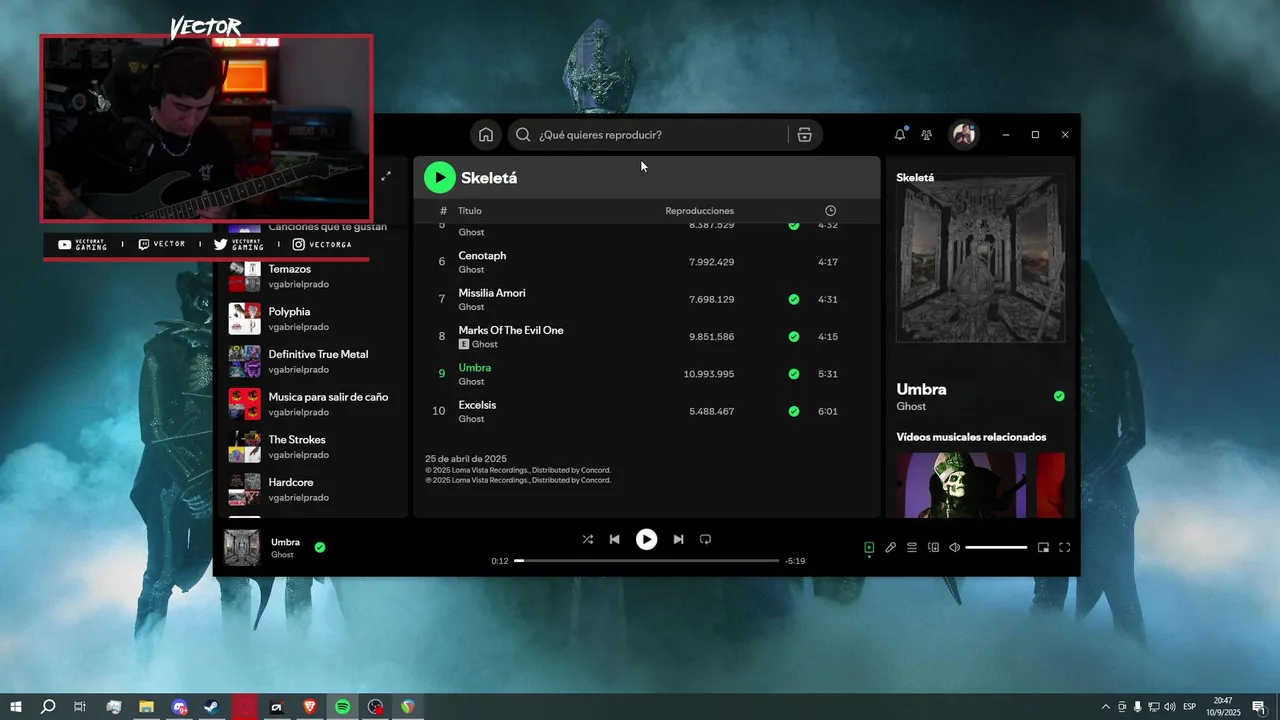
Task: Select the track Cenotaph
Action: pyautogui.click(x=482, y=256)
